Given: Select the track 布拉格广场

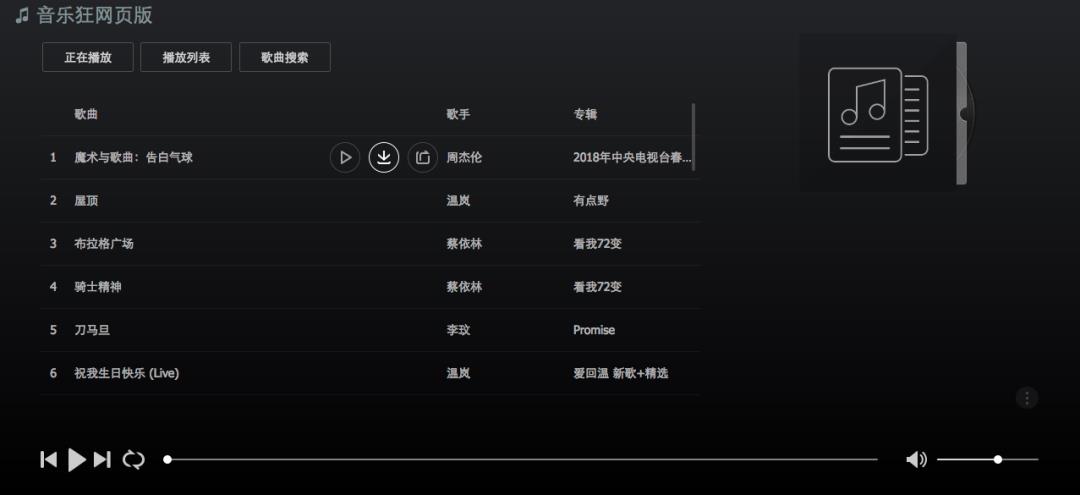Looking at the screenshot, I should coord(370,244).
